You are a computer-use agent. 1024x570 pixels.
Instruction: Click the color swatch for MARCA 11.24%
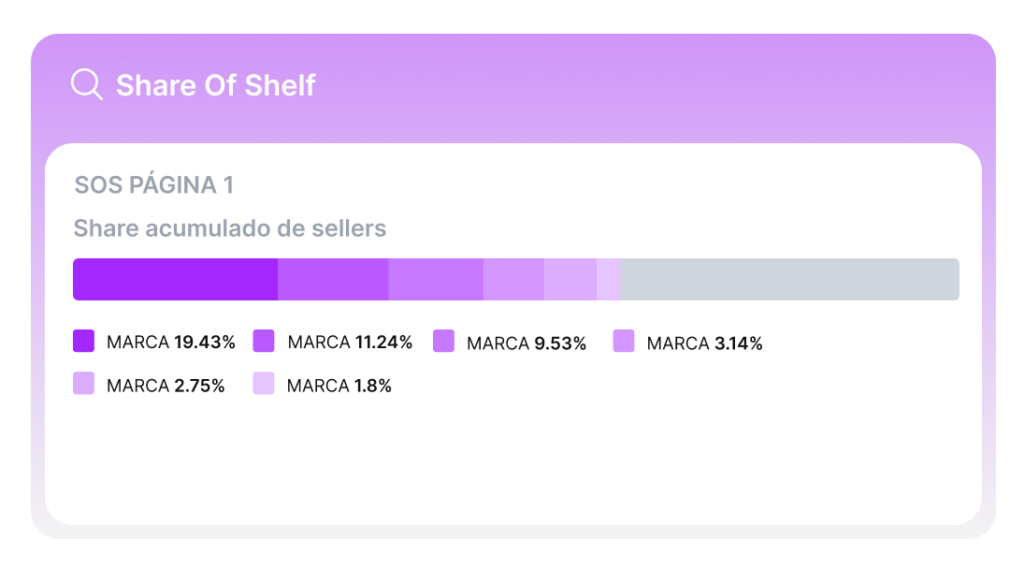point(264,341)
